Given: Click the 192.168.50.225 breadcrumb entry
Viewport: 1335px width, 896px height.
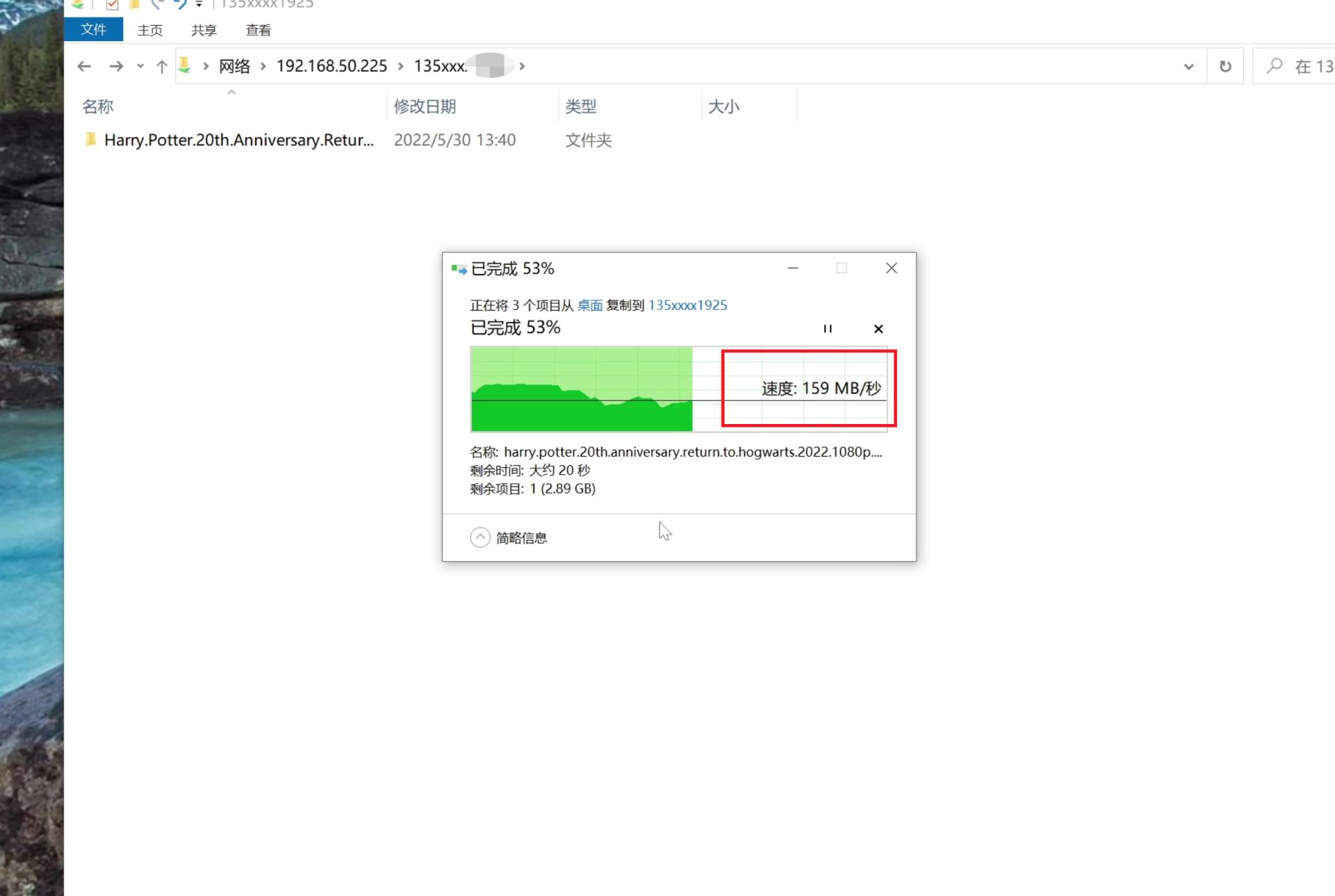Looking at the screenshot, I should 332,66.
